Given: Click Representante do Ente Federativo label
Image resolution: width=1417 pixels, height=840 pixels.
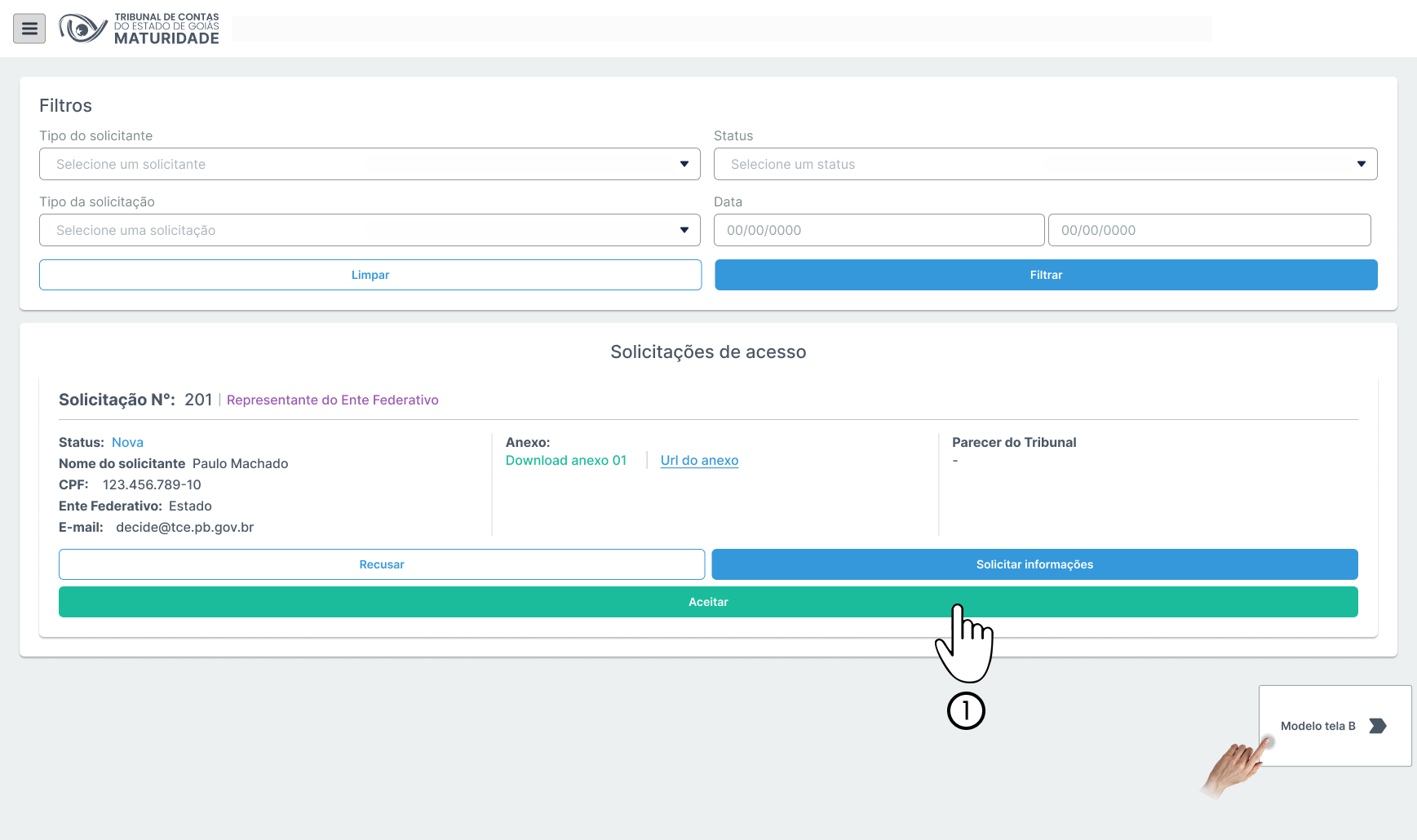Looking at the screenshot, I should (332, 400).
